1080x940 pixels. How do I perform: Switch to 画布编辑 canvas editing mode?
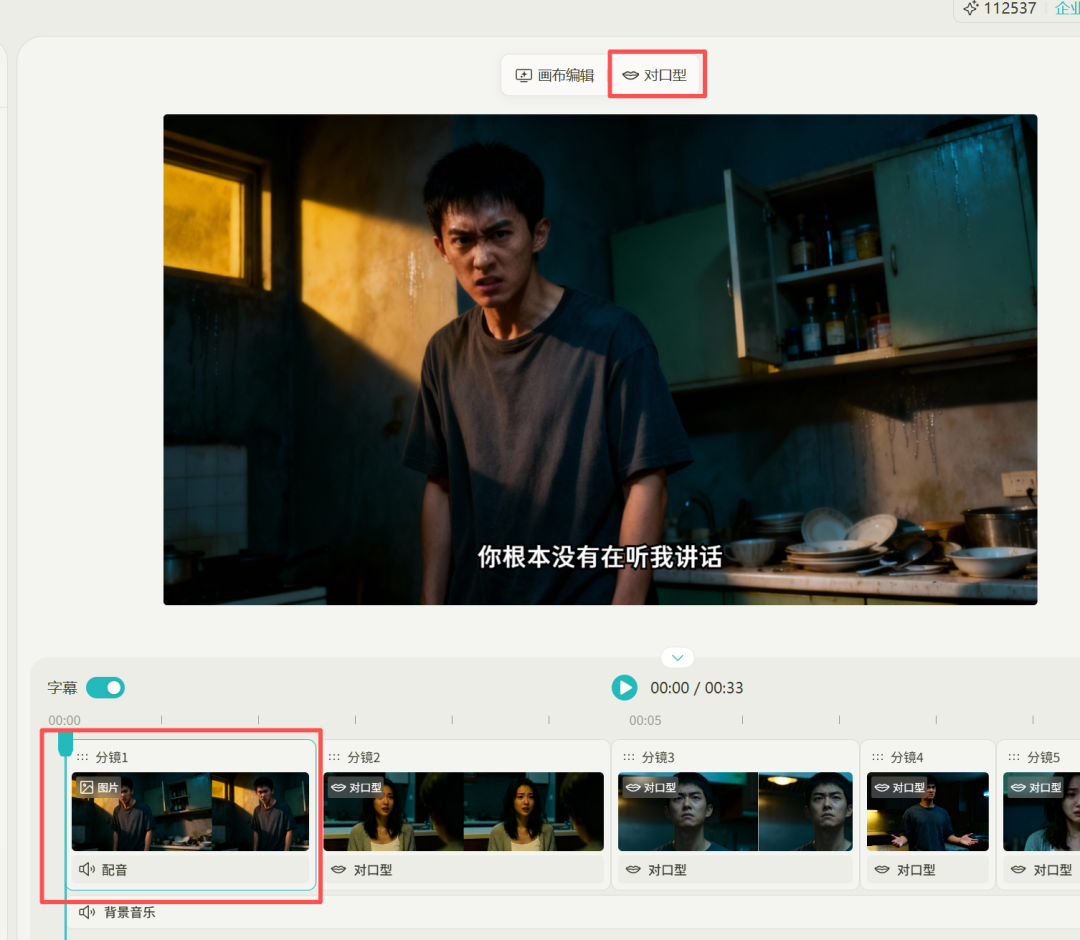coord(553,74)
